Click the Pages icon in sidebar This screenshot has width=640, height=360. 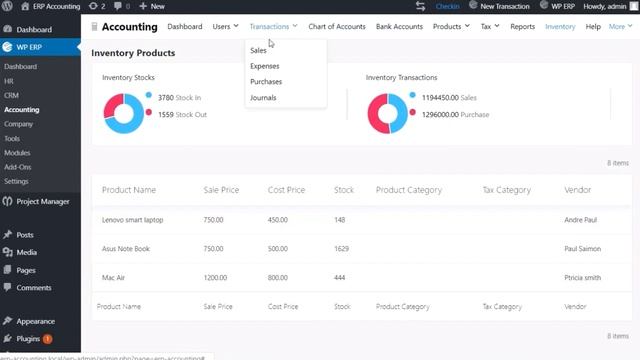point(7,270)
